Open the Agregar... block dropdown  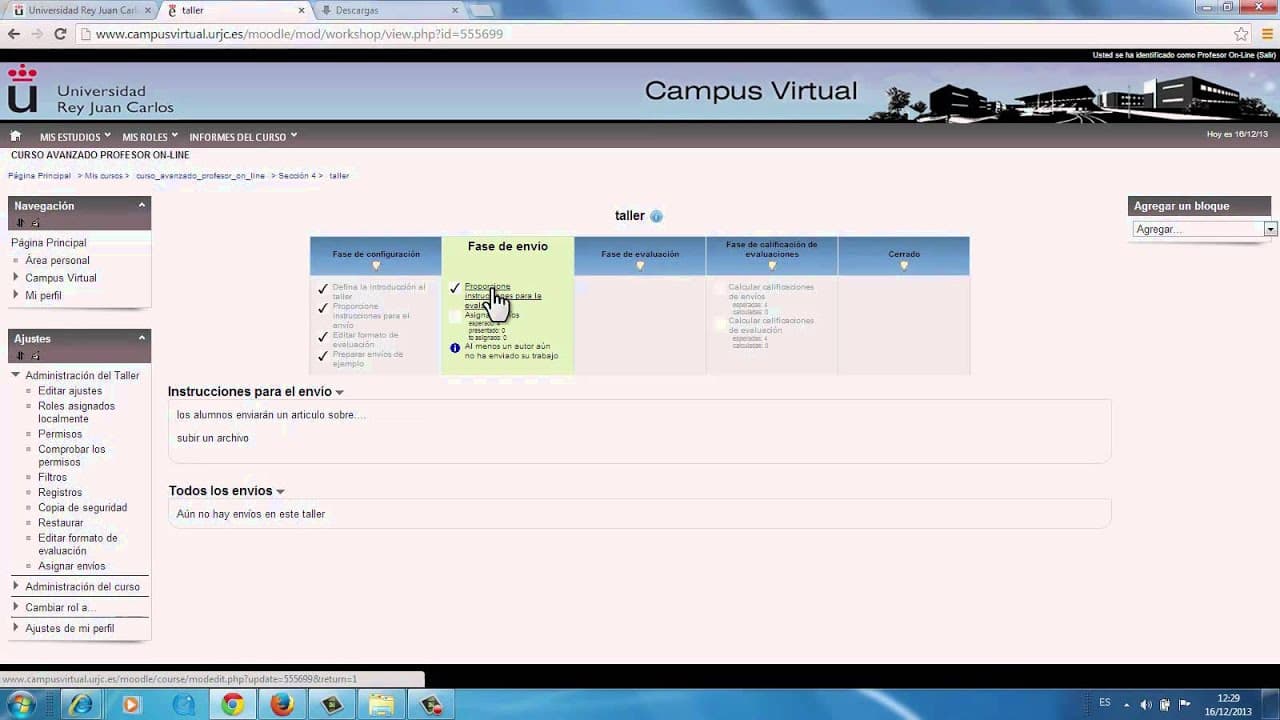[1205, 229]
